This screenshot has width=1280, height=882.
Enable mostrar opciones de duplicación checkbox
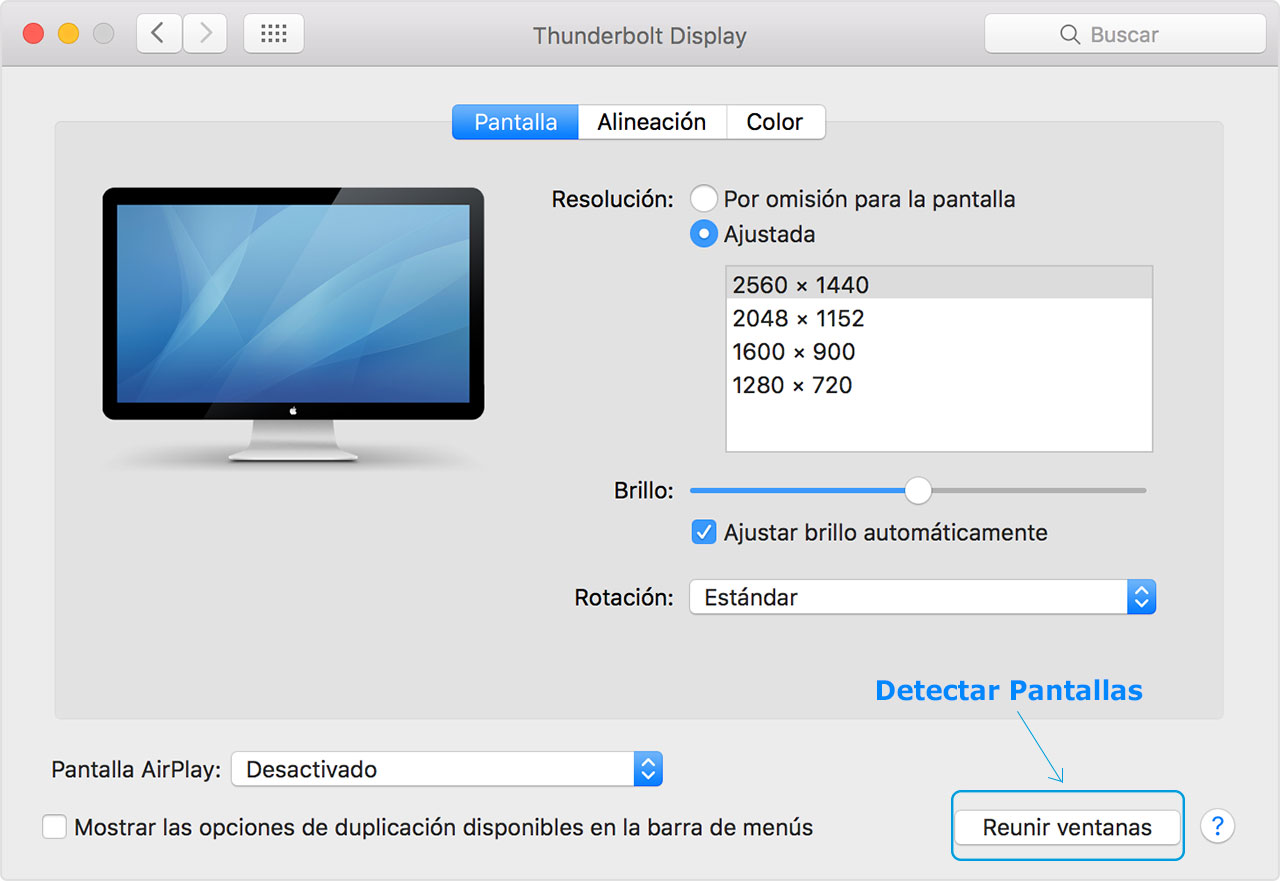point(54,826)
